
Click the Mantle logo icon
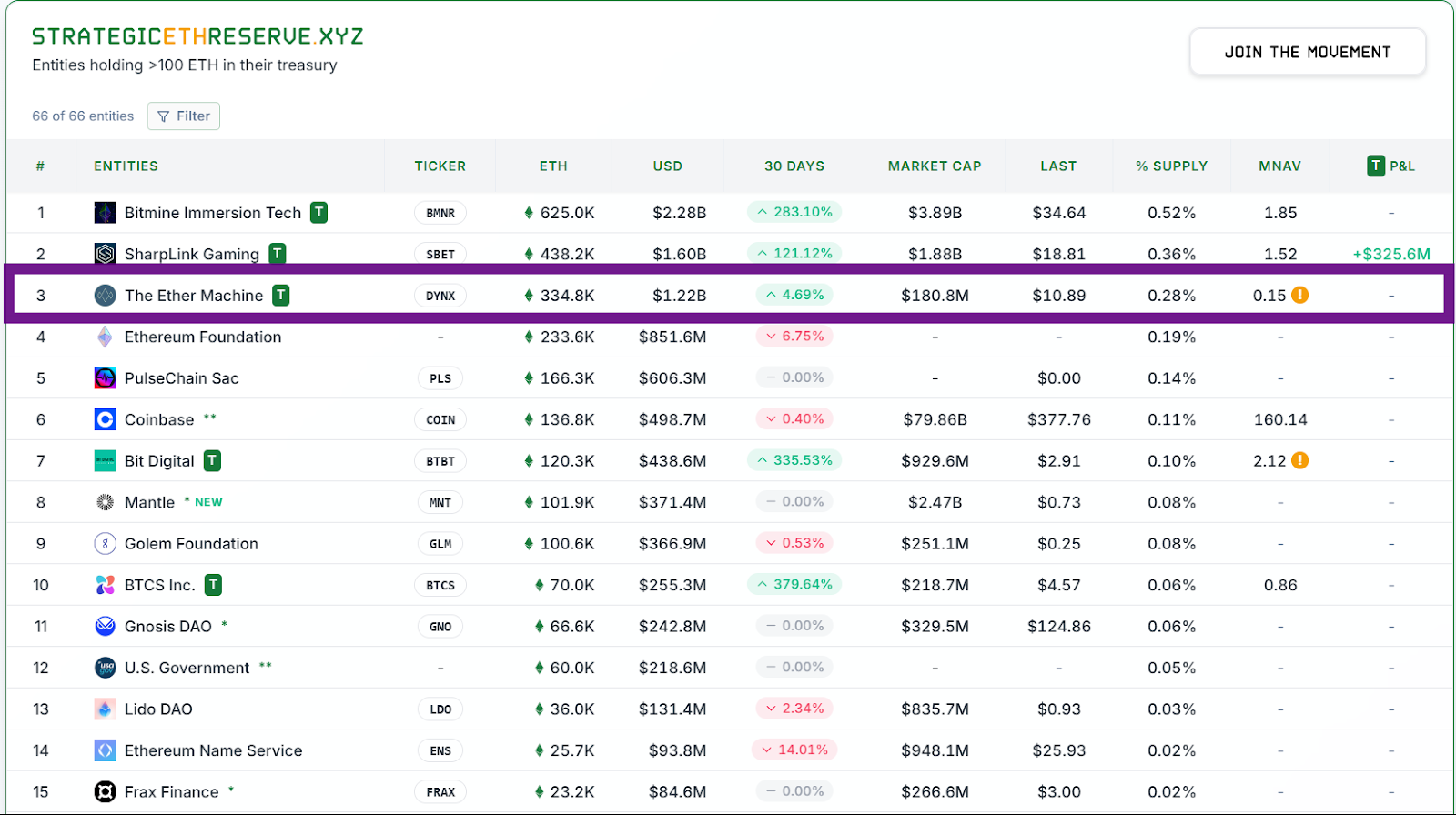(x=106, y=502)
